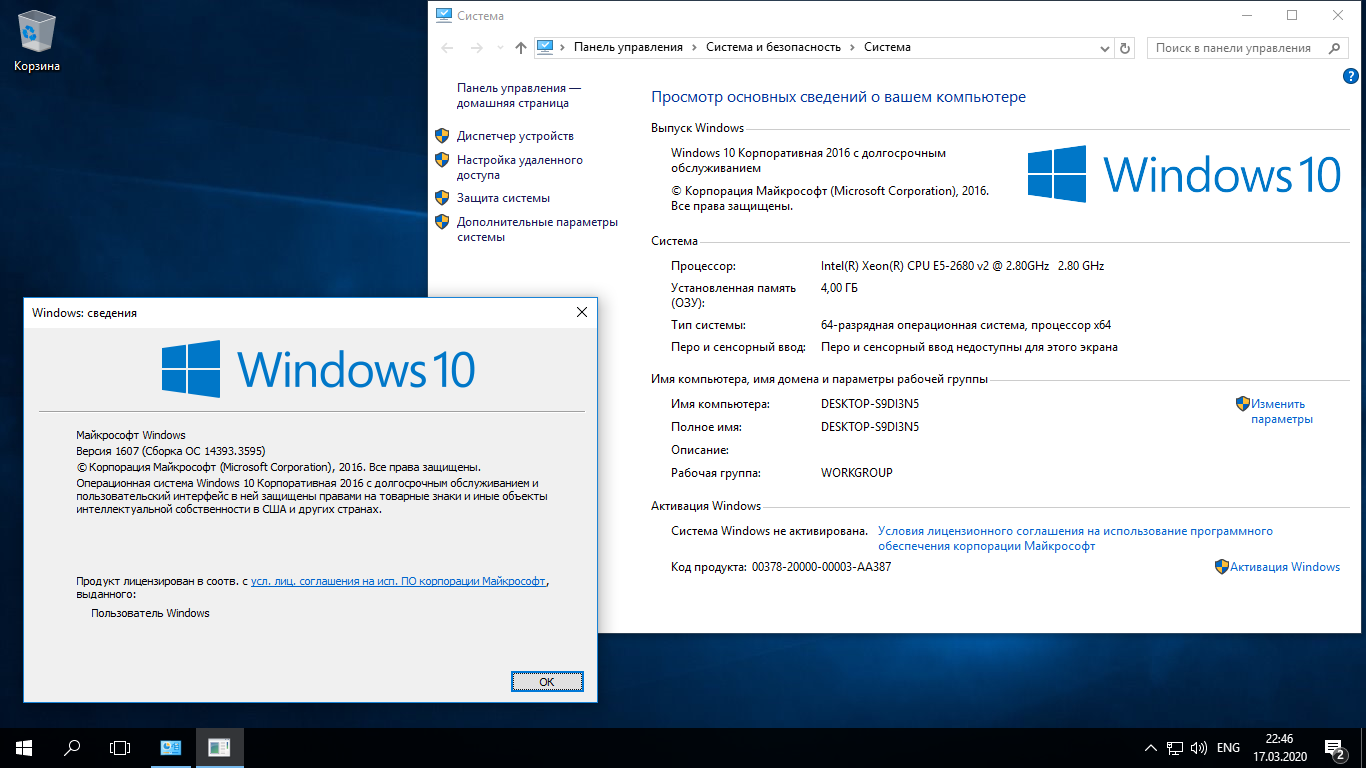1366x768 pixels.
Task: Go back with the navigation arrow
Action: pos(447,47)
